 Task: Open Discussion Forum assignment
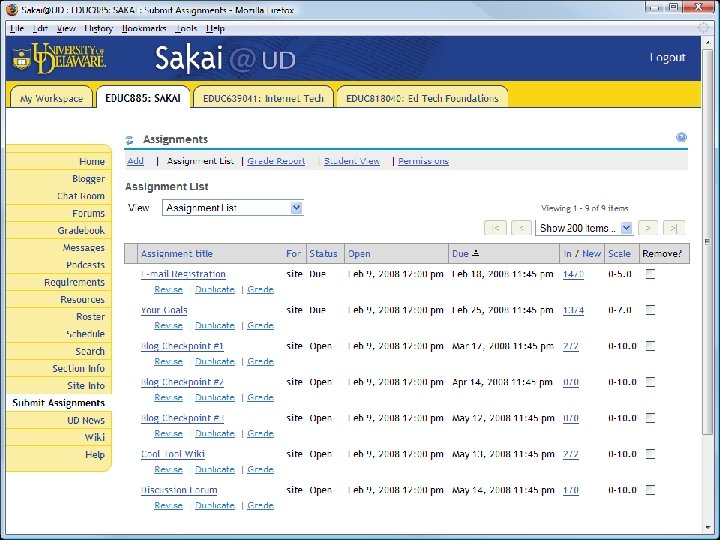(179, 490)
